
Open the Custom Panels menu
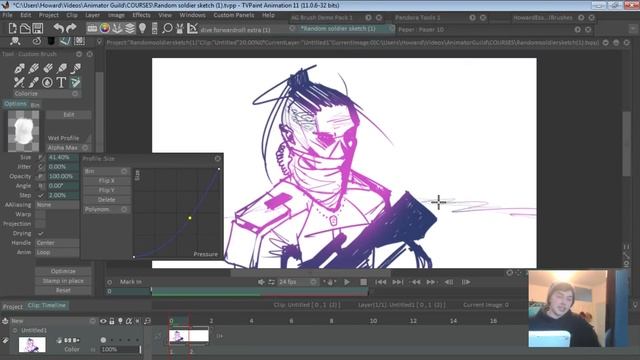[x=233, y=15]
